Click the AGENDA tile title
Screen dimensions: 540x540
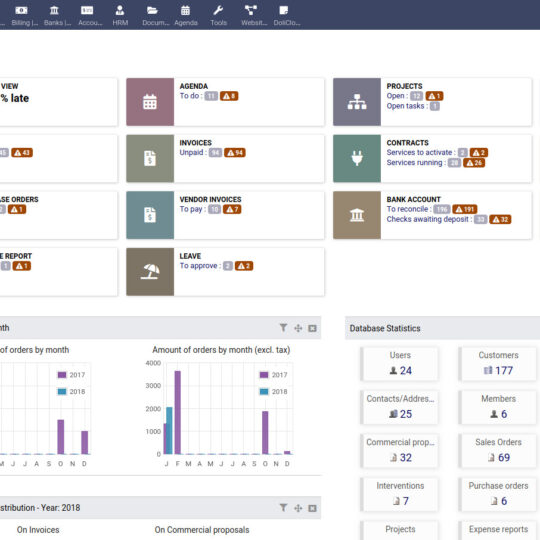click(194, 86)
